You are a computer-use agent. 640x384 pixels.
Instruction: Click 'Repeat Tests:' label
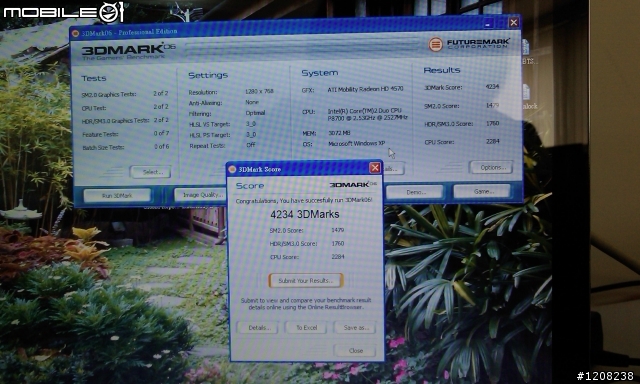[x=207, y=146]
